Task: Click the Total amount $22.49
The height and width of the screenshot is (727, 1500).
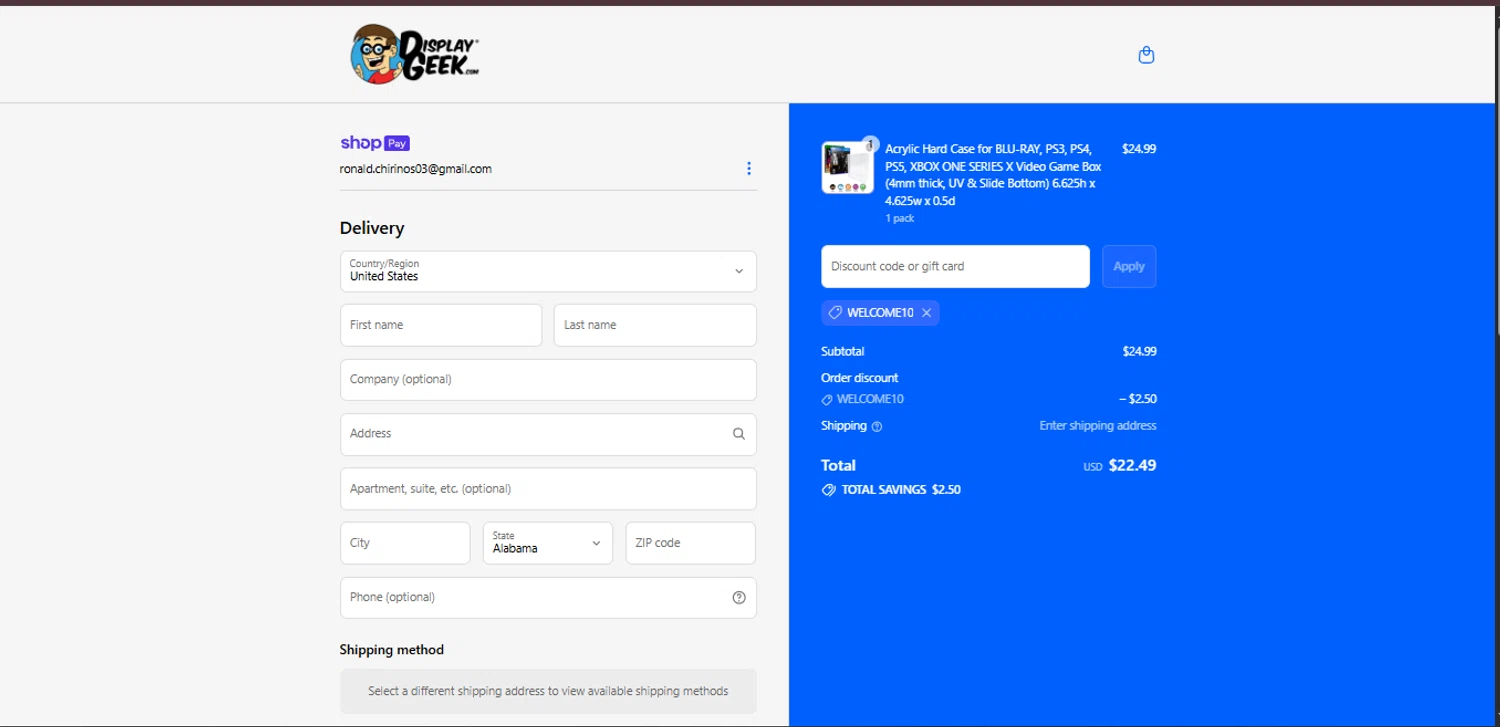Action: [1132, 465]
